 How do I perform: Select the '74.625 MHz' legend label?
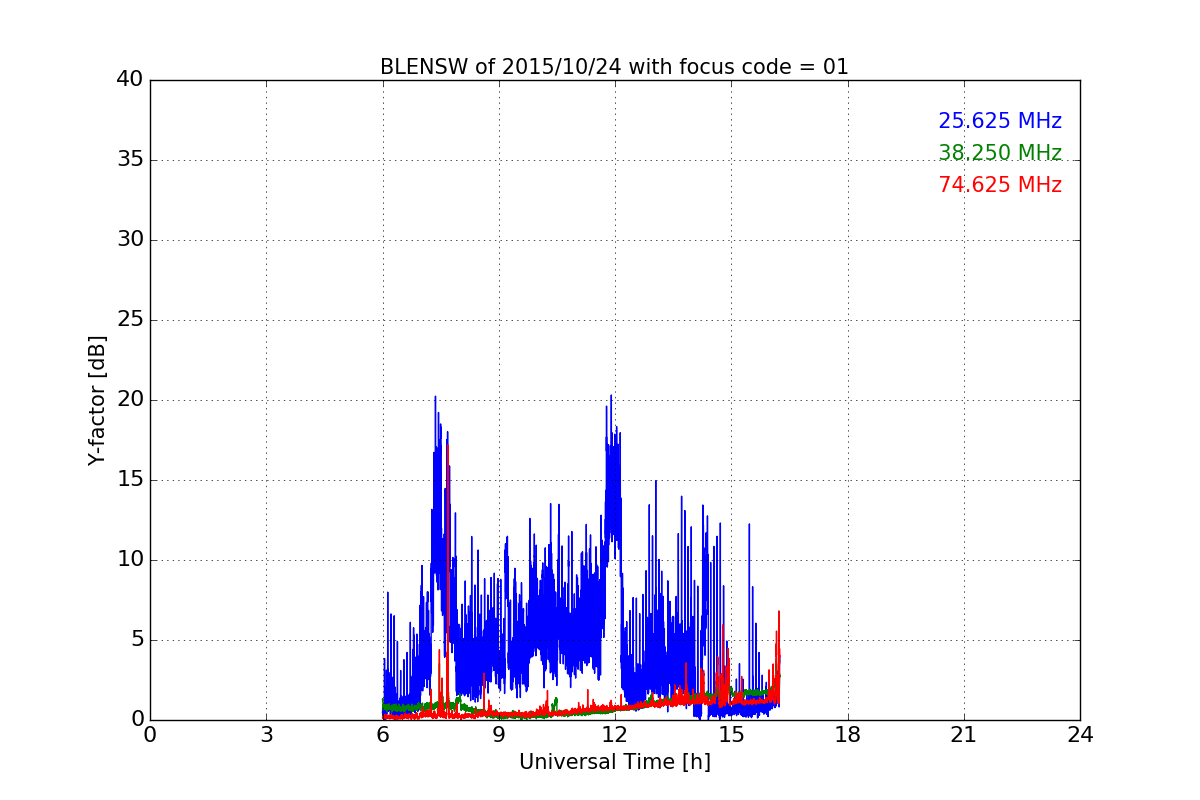coord(1000,185)
